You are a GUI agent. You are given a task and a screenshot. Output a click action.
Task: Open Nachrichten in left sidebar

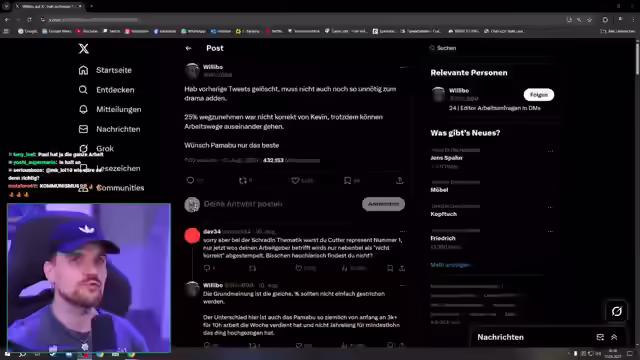click(109, 129)
